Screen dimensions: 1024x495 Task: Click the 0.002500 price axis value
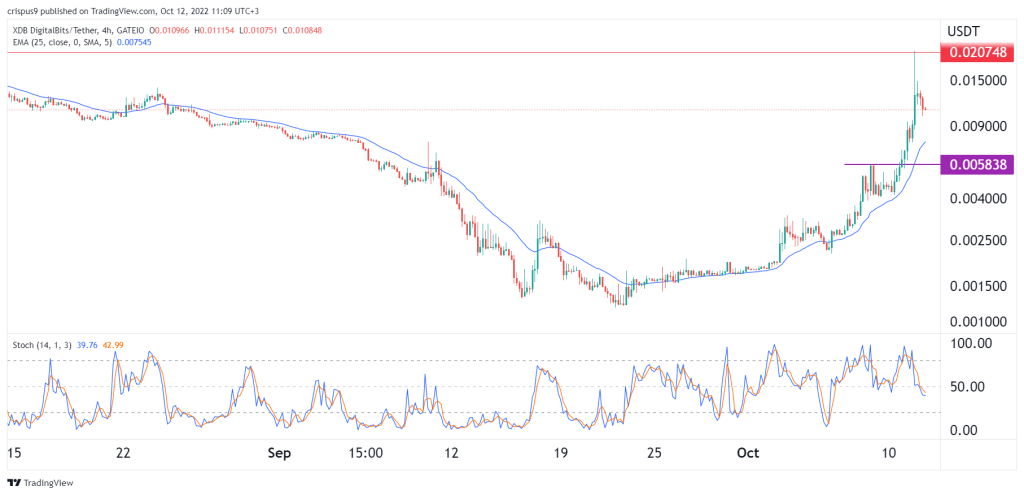pos(977,240)
